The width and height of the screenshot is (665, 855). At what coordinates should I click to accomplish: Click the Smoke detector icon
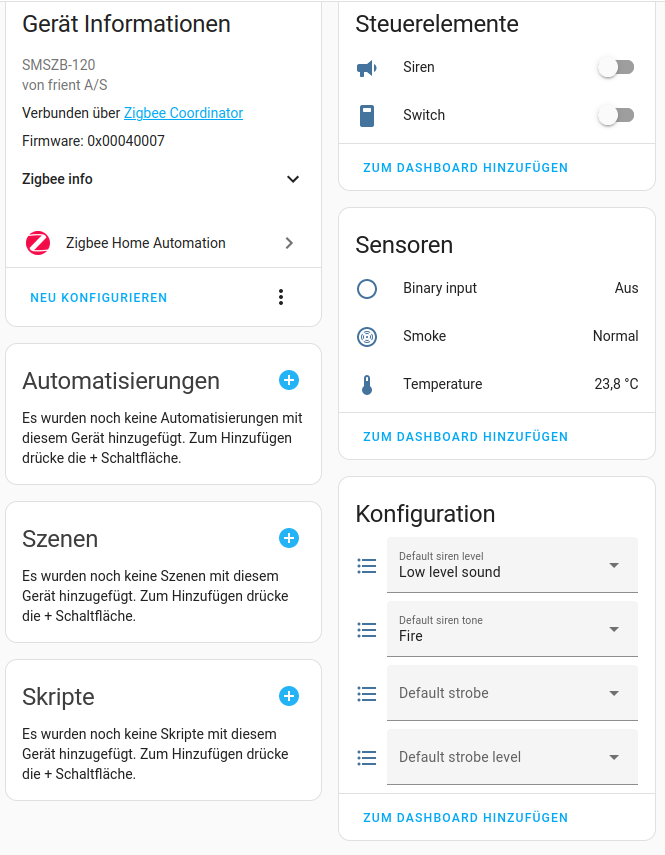367,336
